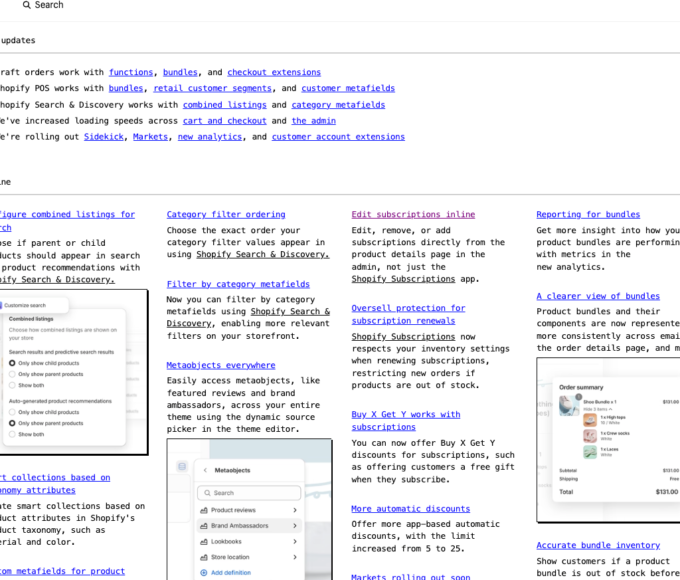Click the icon next to Store location
The image size is (680, 580).
click(203, 557)
